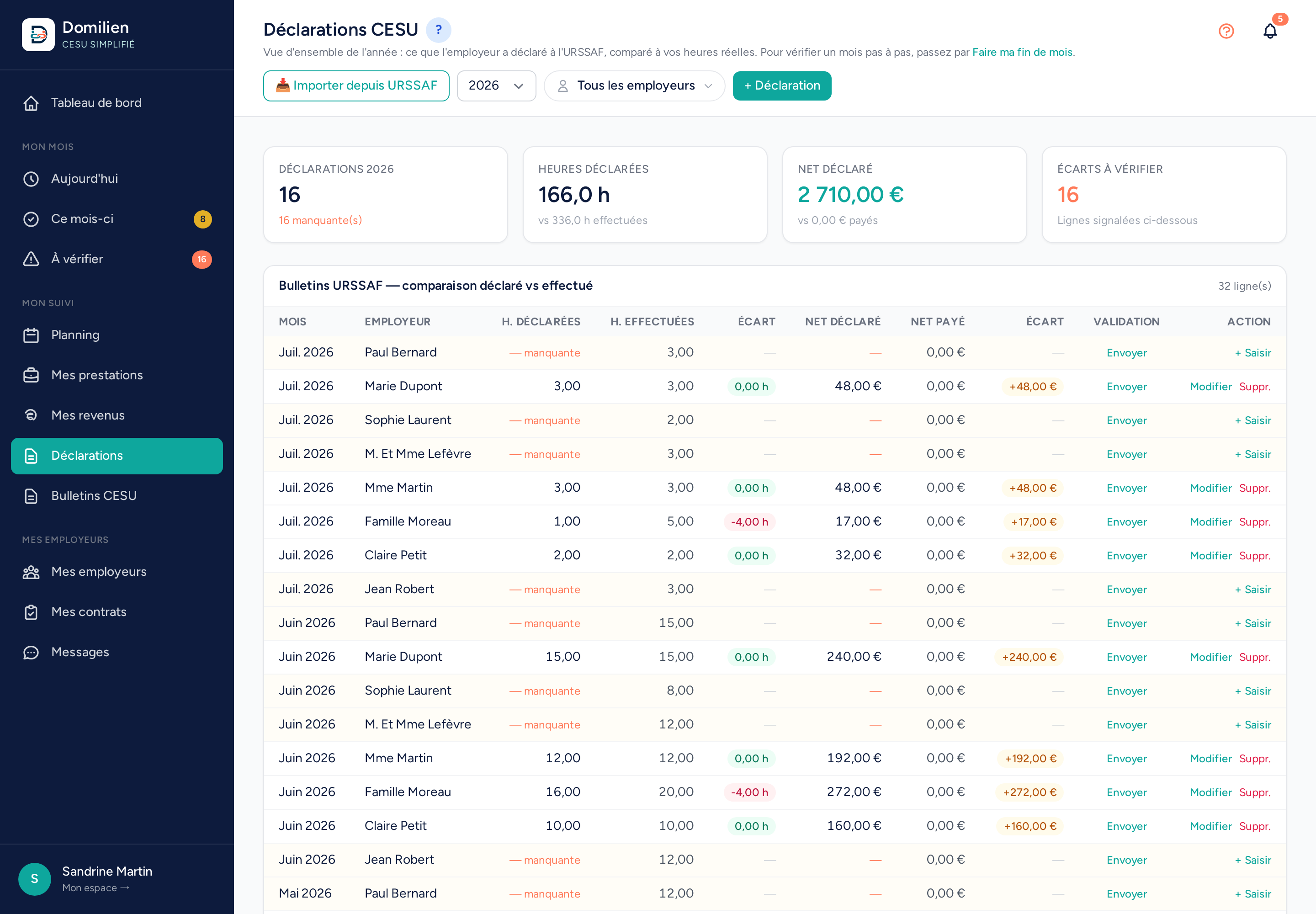
Task: Click the Mes employeurs people icon
Action: point(31,572)
